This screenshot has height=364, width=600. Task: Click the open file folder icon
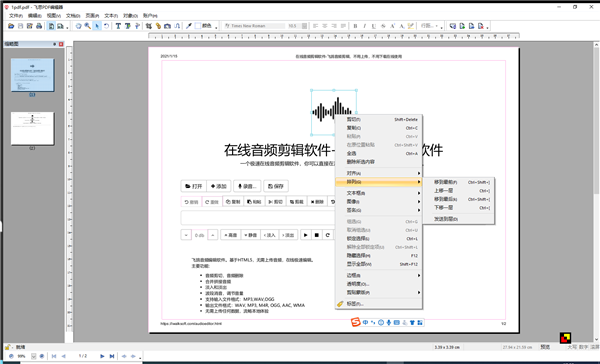pyautogui.click(x=11, y=26)
